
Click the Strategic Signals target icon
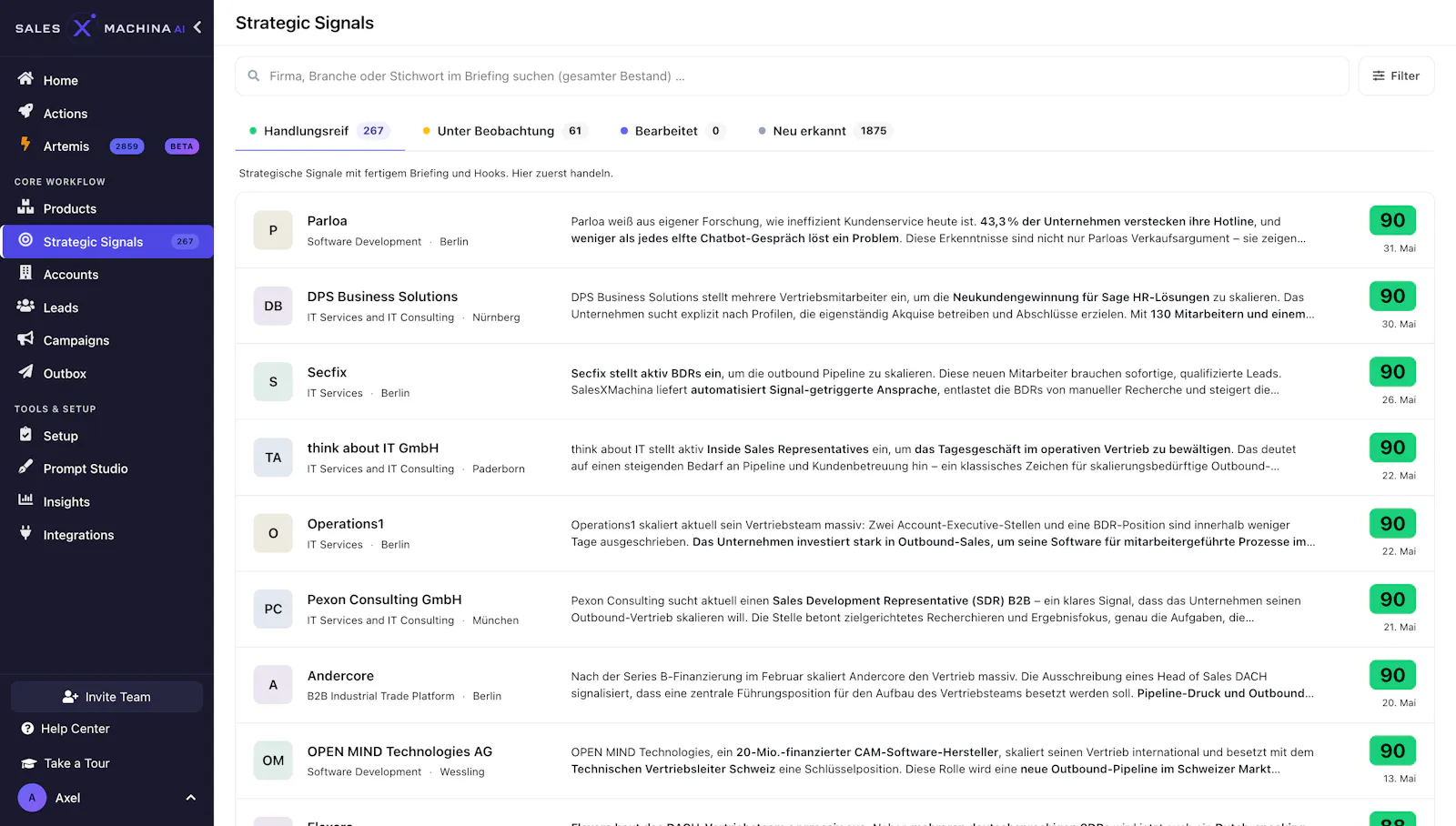coord(25,240)
